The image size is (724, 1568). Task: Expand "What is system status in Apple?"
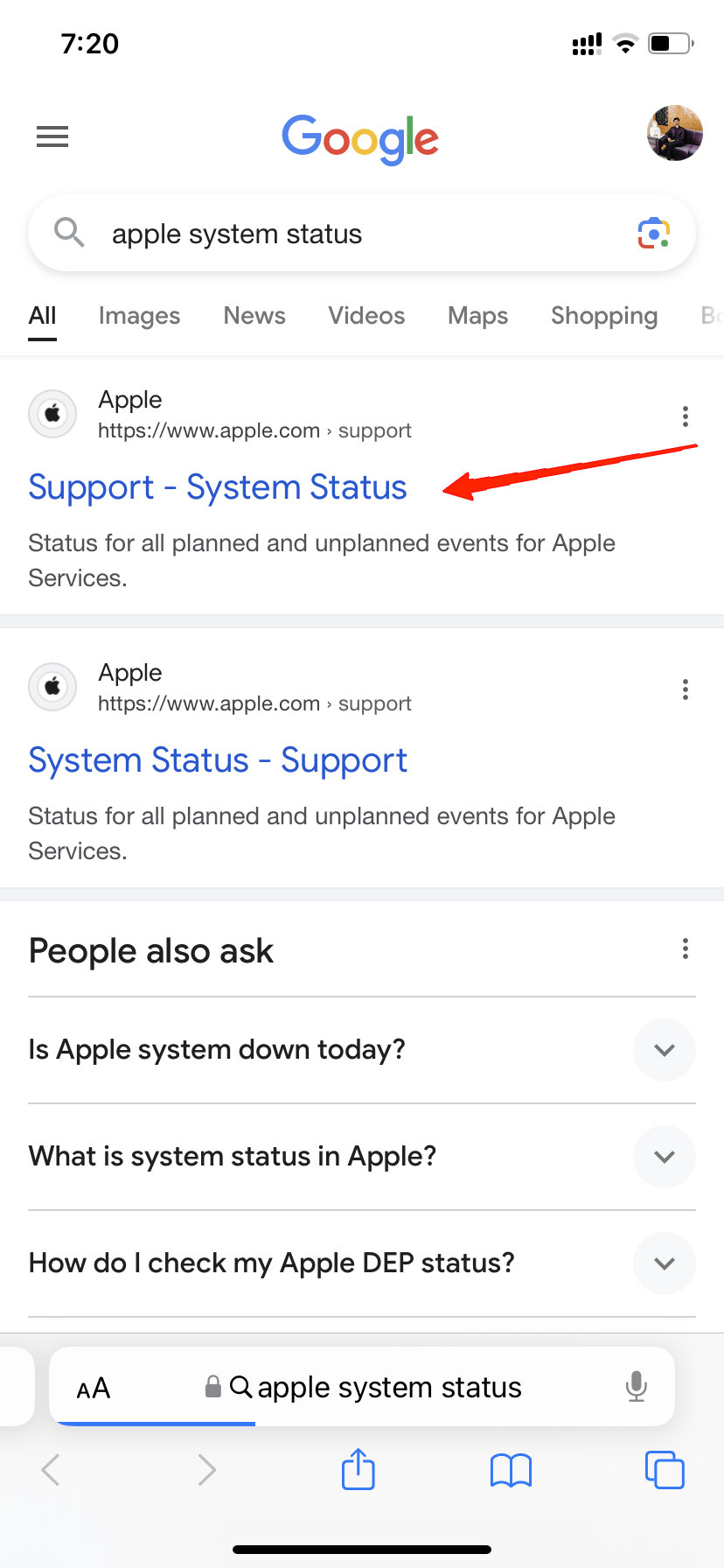pos(664,1157)
